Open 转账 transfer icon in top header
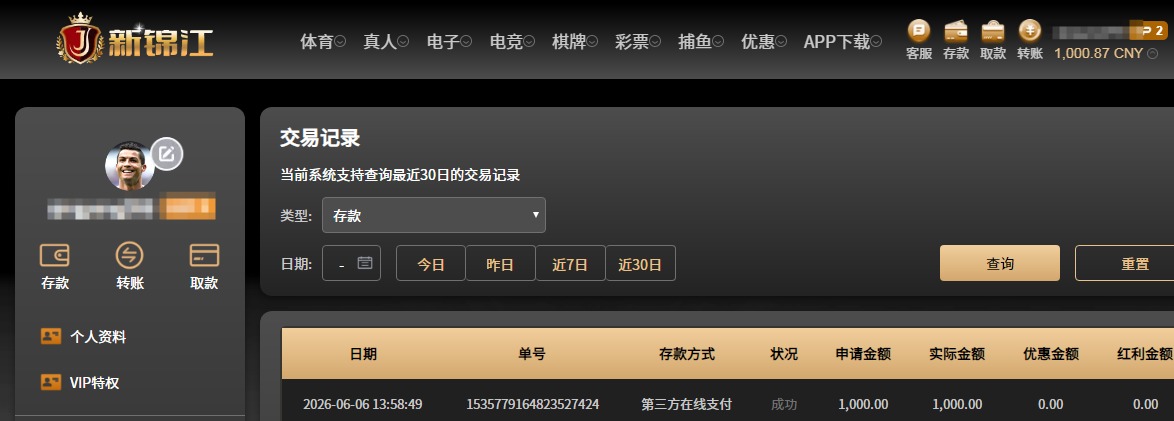The width and height of the screenshot is (1174, 421). (1030, 31)
